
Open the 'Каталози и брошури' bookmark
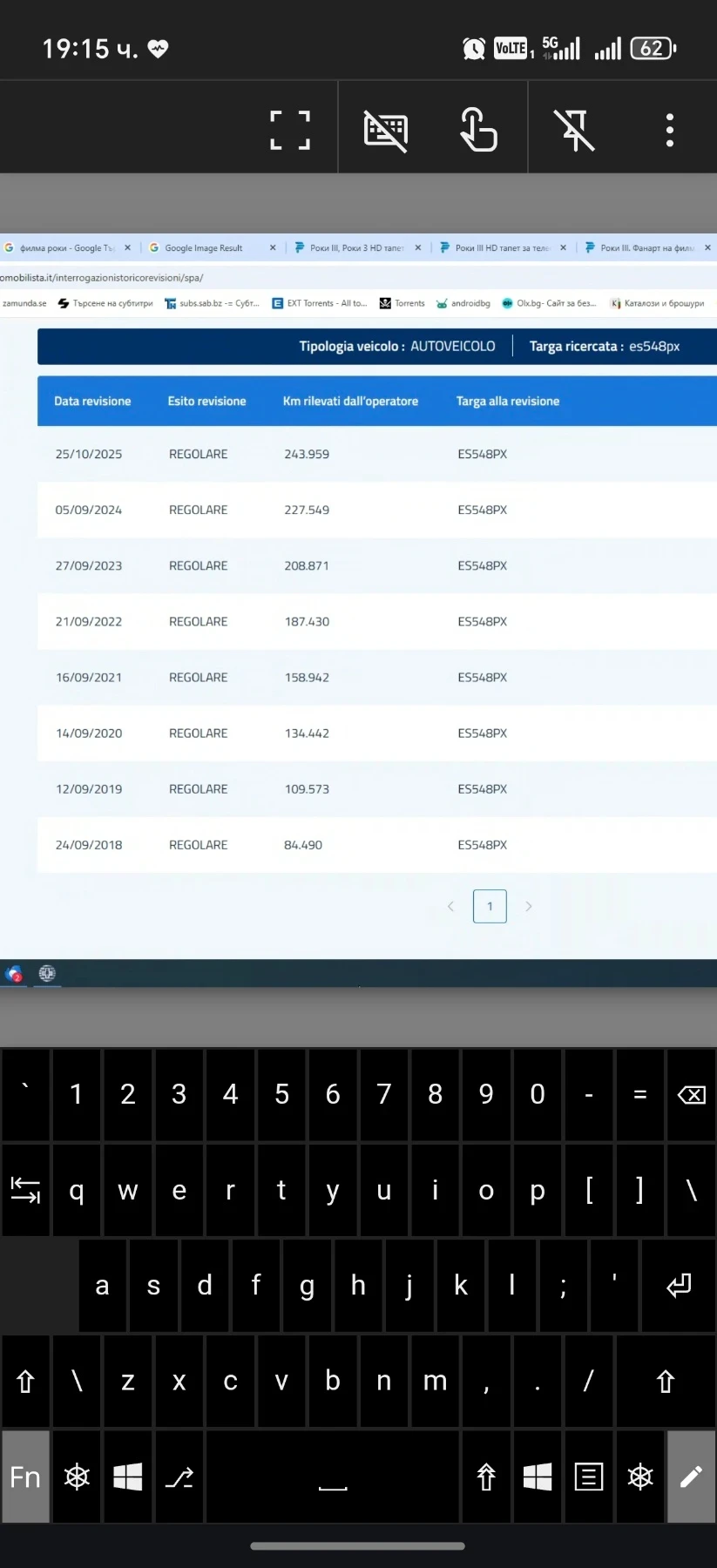pos(657,303)
